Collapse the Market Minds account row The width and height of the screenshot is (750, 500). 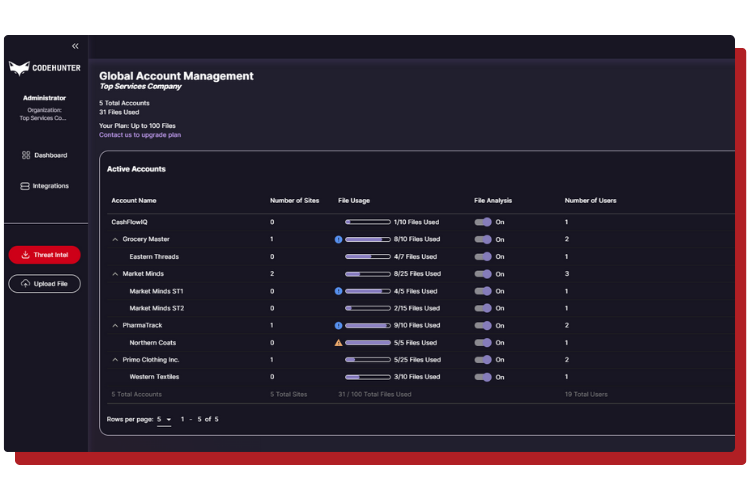(115, 274)
